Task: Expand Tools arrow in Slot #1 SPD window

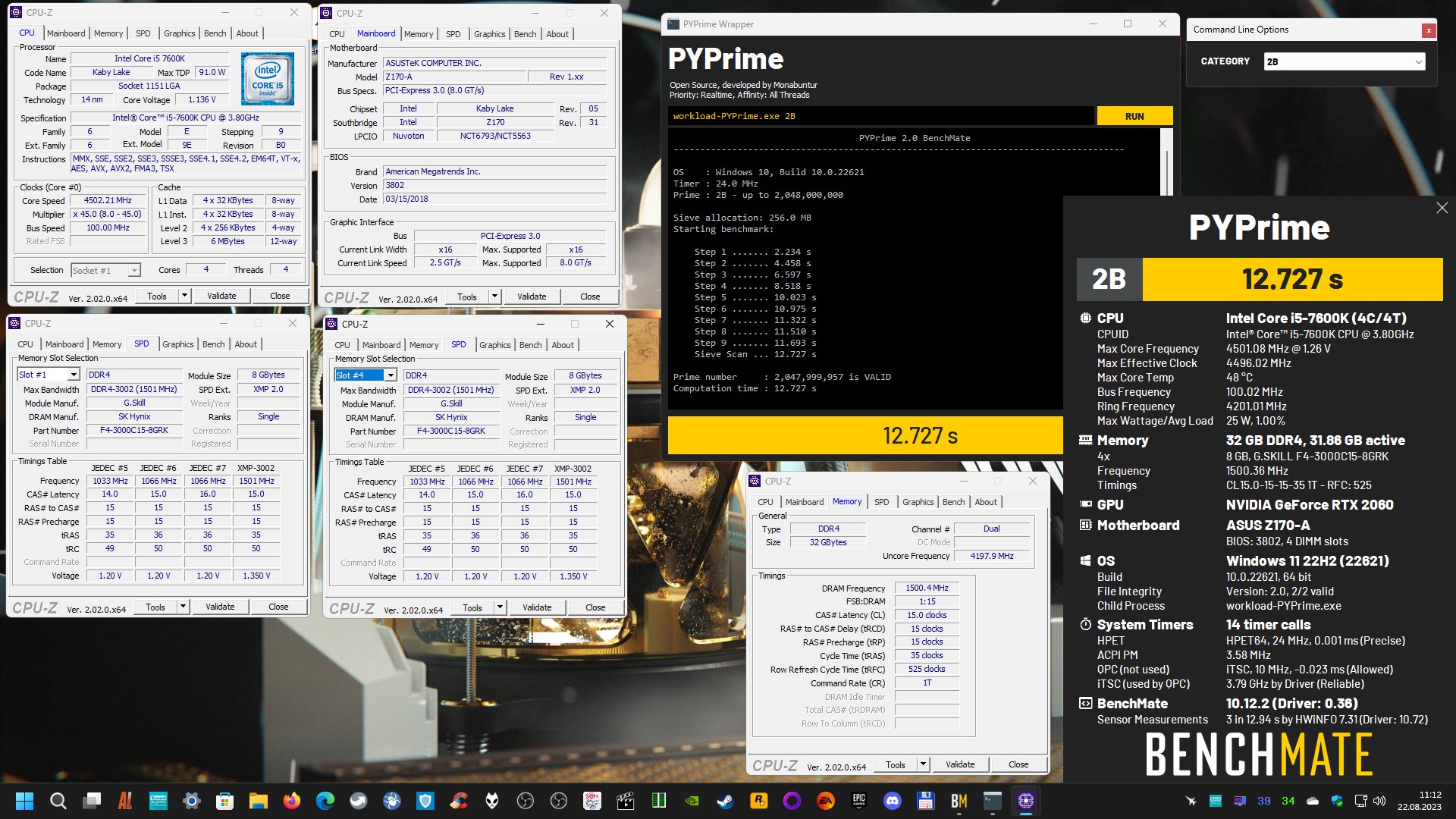Action: (x=183, y=607)
